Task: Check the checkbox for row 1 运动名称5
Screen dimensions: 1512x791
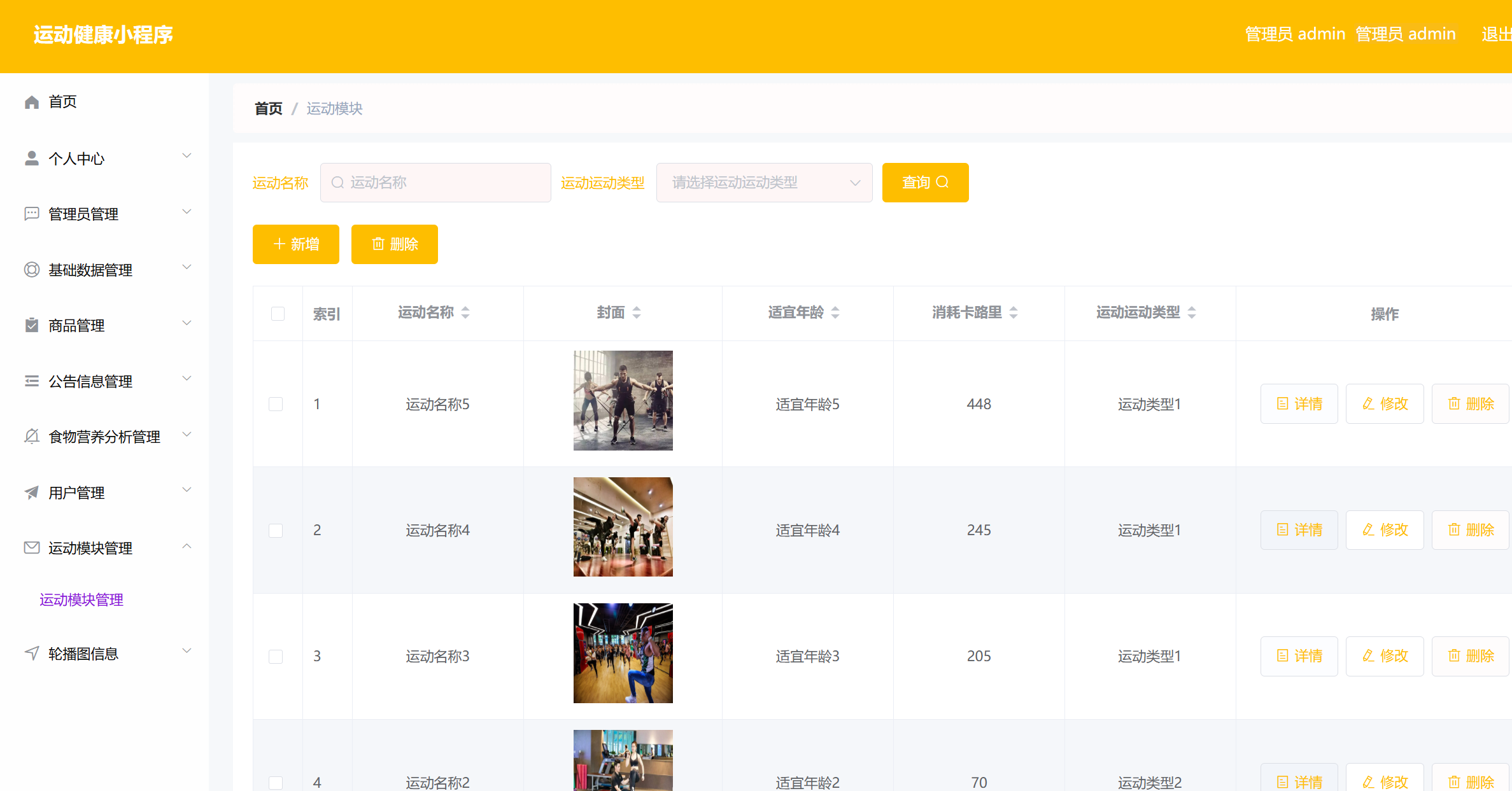Action: [276, 403]
